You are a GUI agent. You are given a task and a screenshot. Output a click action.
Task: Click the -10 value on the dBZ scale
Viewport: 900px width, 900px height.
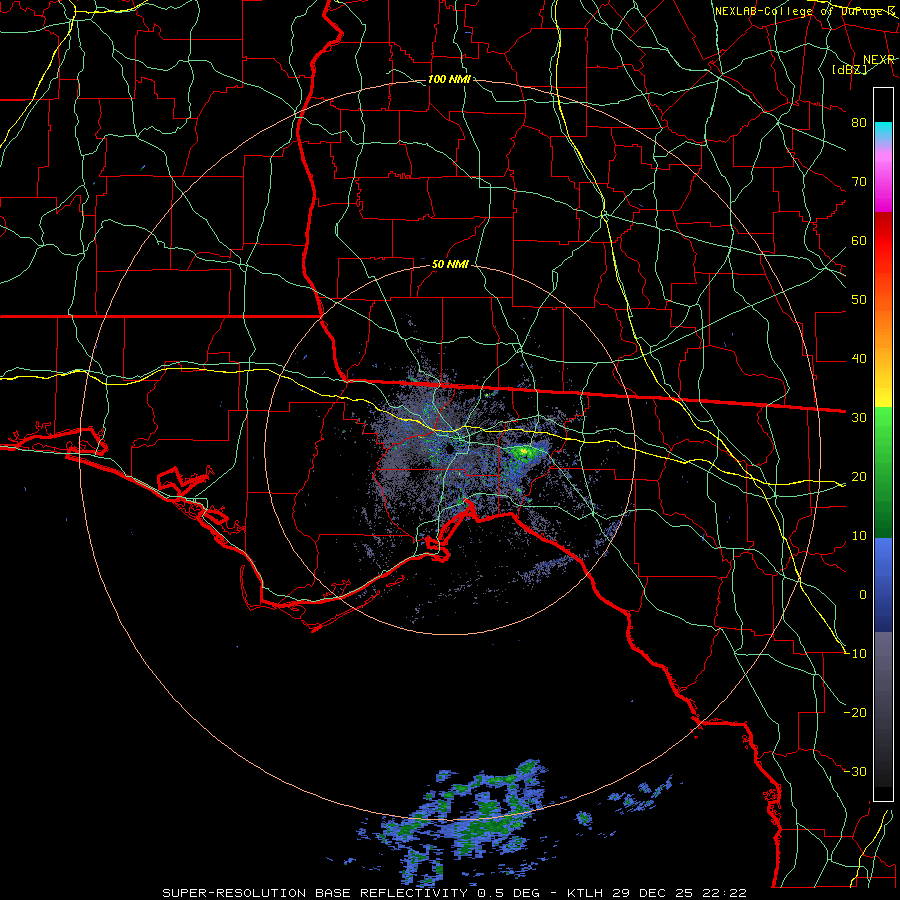coord(856,653)
